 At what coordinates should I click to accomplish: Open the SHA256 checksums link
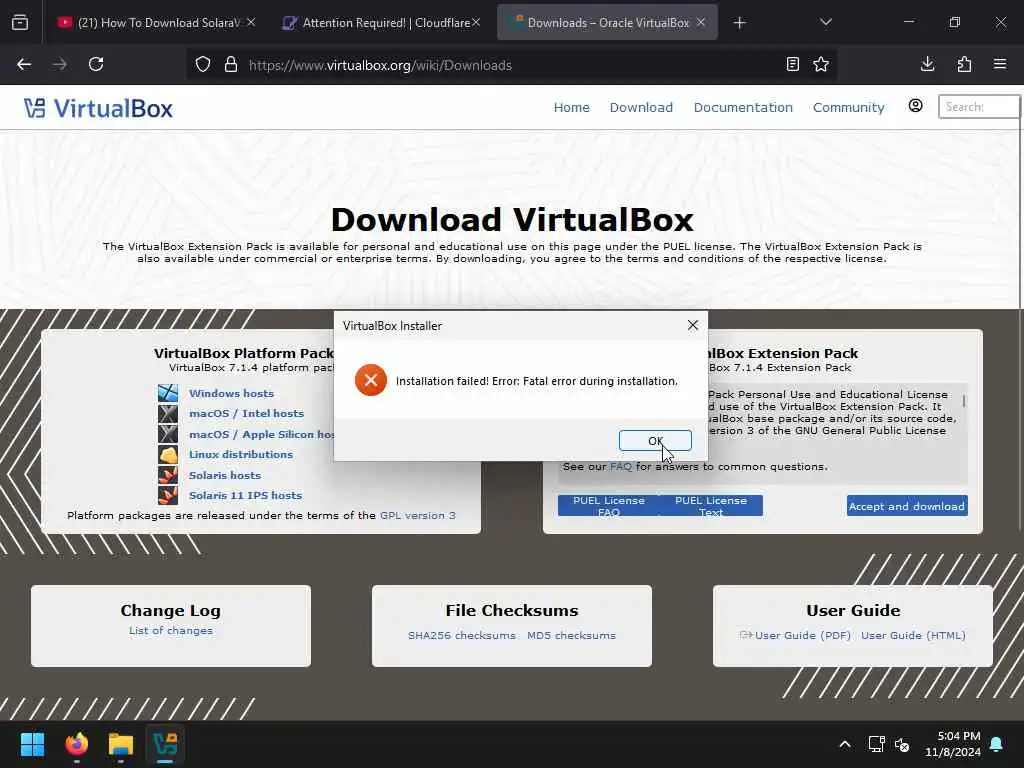coord(461,635)
